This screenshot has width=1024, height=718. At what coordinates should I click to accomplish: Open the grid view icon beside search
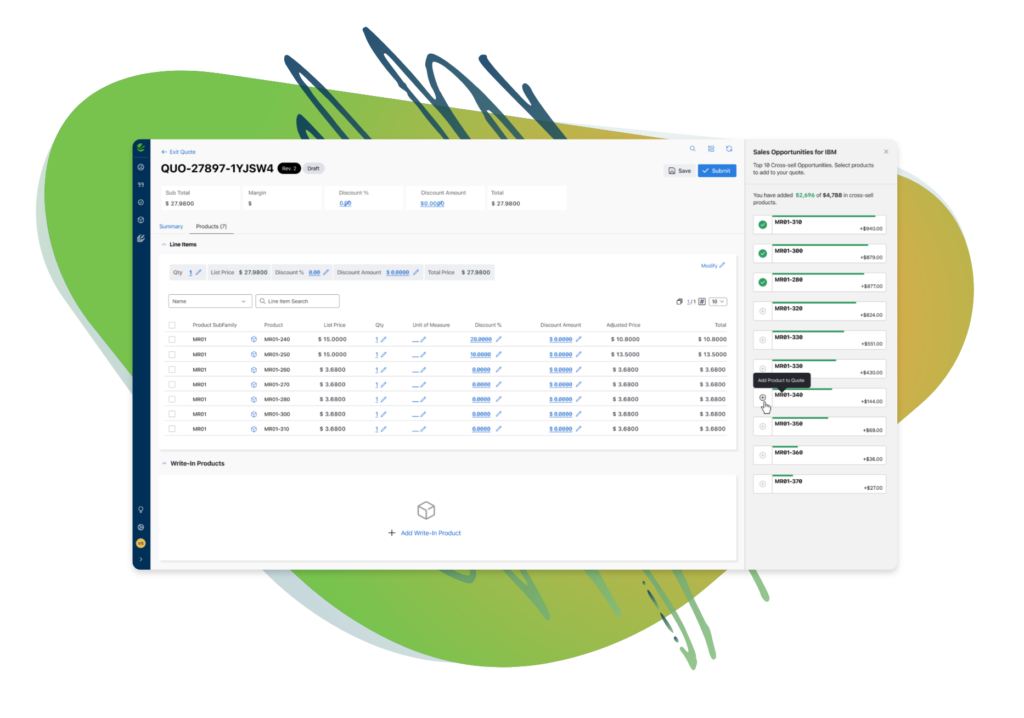(711, 148)
